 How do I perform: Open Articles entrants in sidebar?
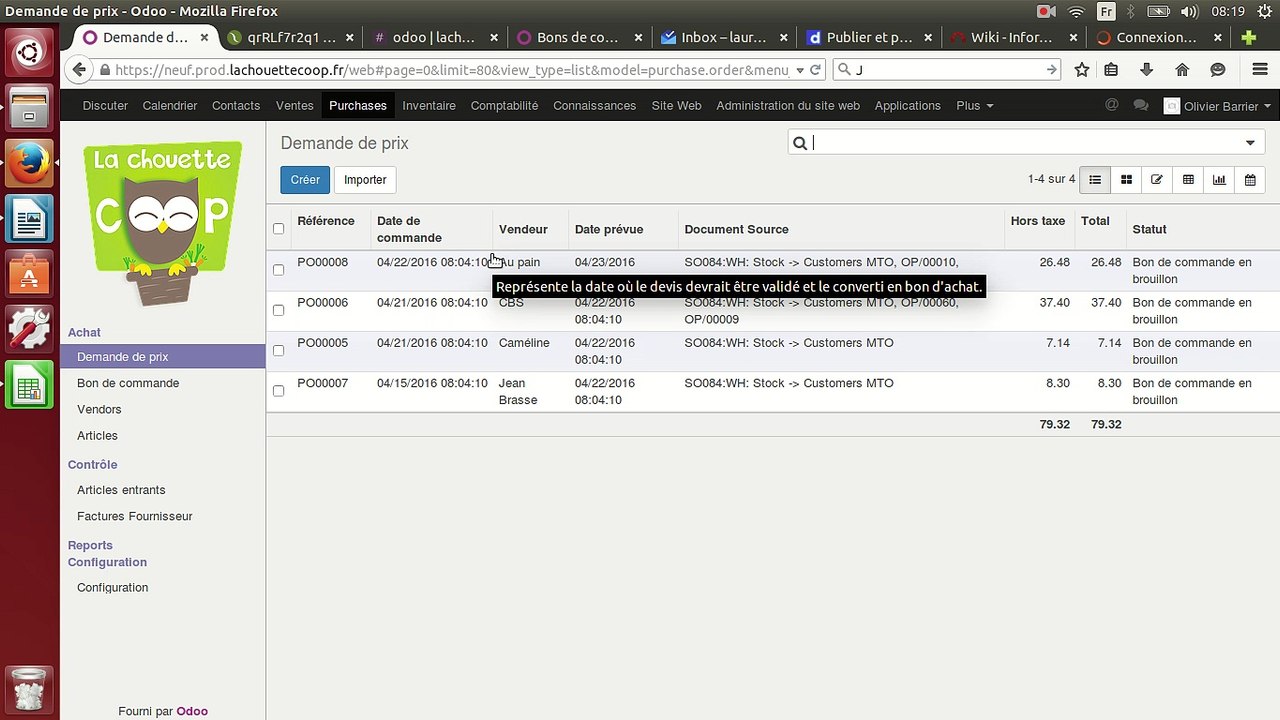pos(121,490)
